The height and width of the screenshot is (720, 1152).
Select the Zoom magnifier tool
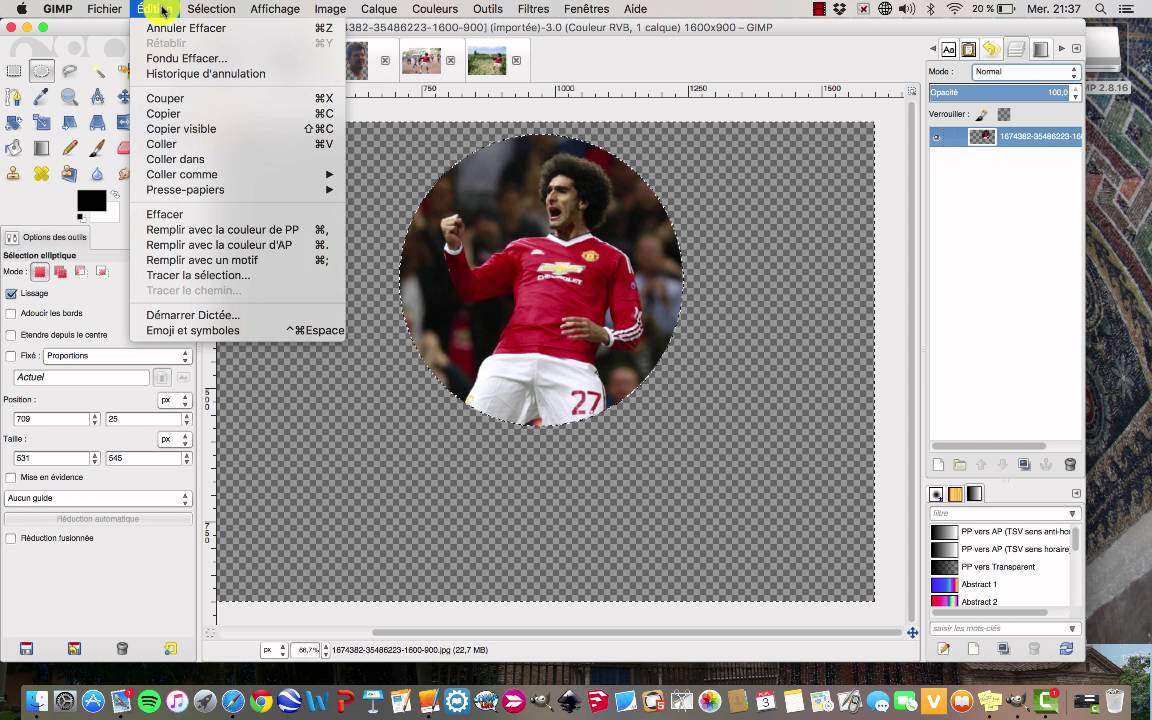click(x=70, y=97)
